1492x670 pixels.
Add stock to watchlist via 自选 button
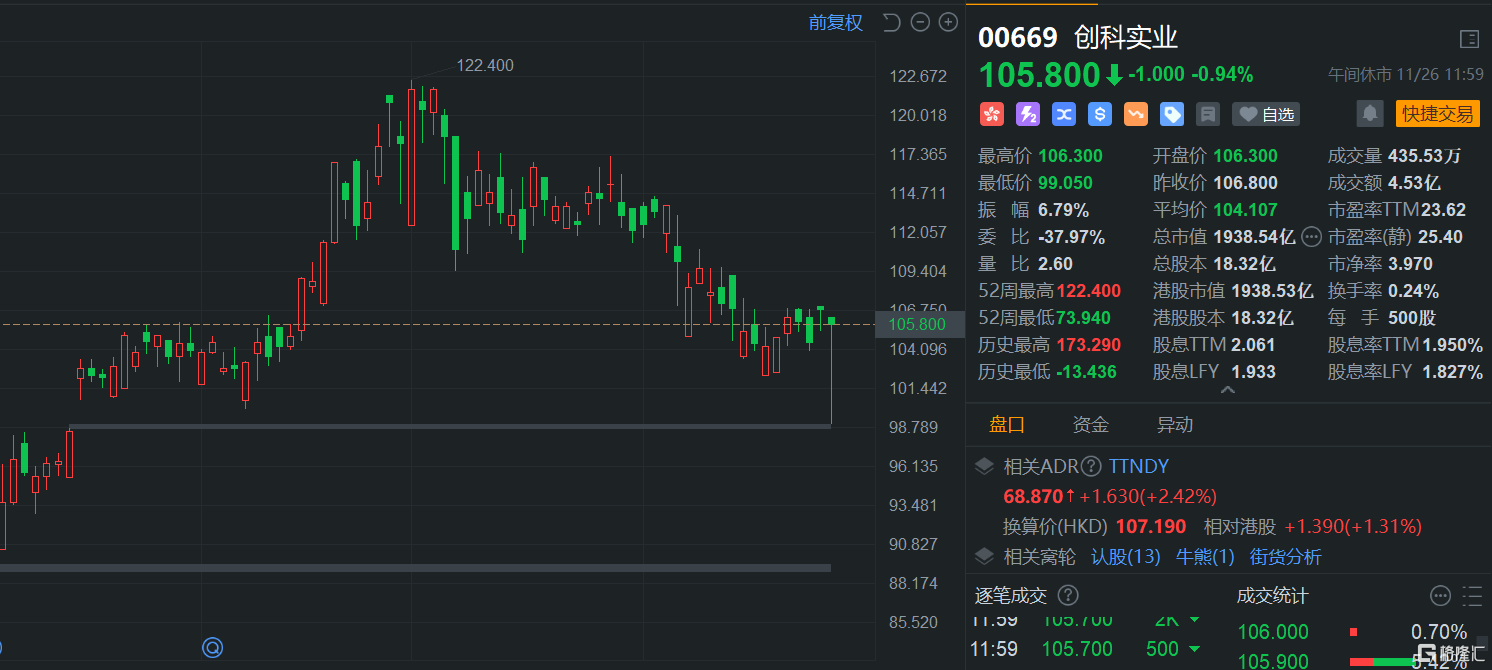(1266, 114)
